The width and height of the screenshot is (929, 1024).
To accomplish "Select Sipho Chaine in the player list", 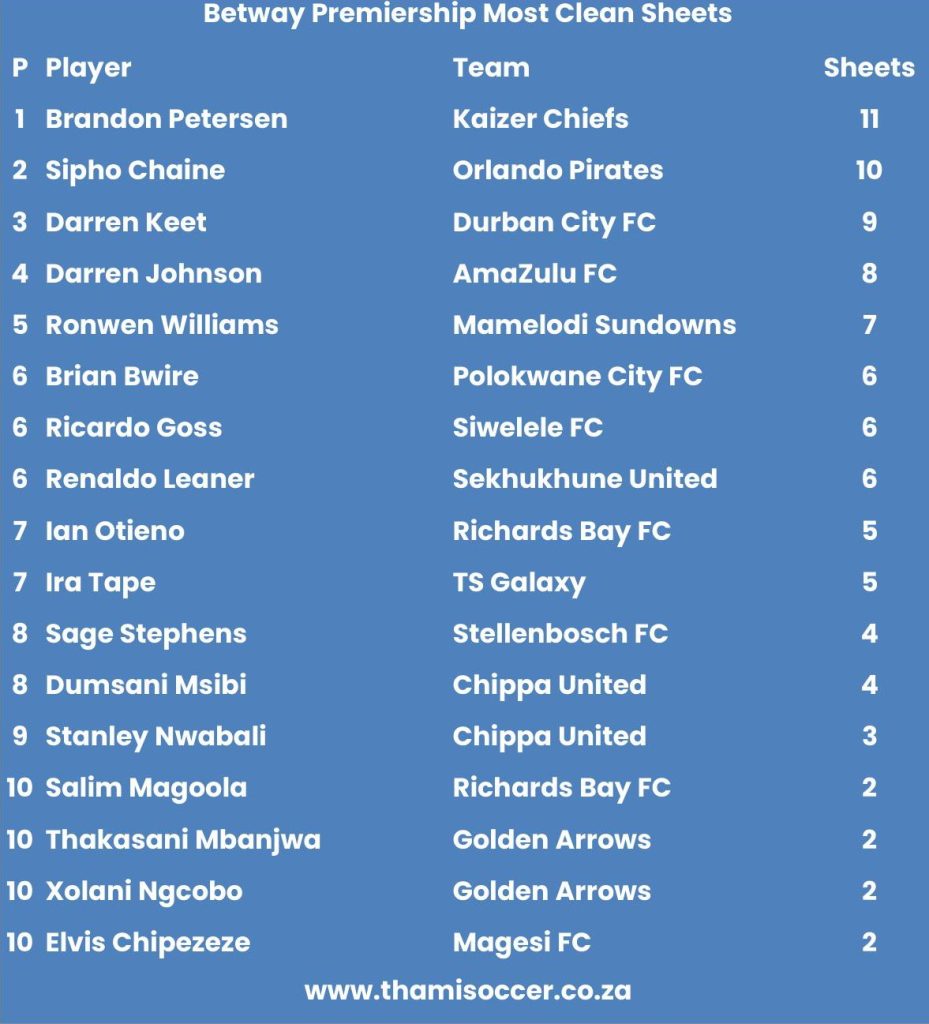I will pyautogui.click(x=135, y=170).
